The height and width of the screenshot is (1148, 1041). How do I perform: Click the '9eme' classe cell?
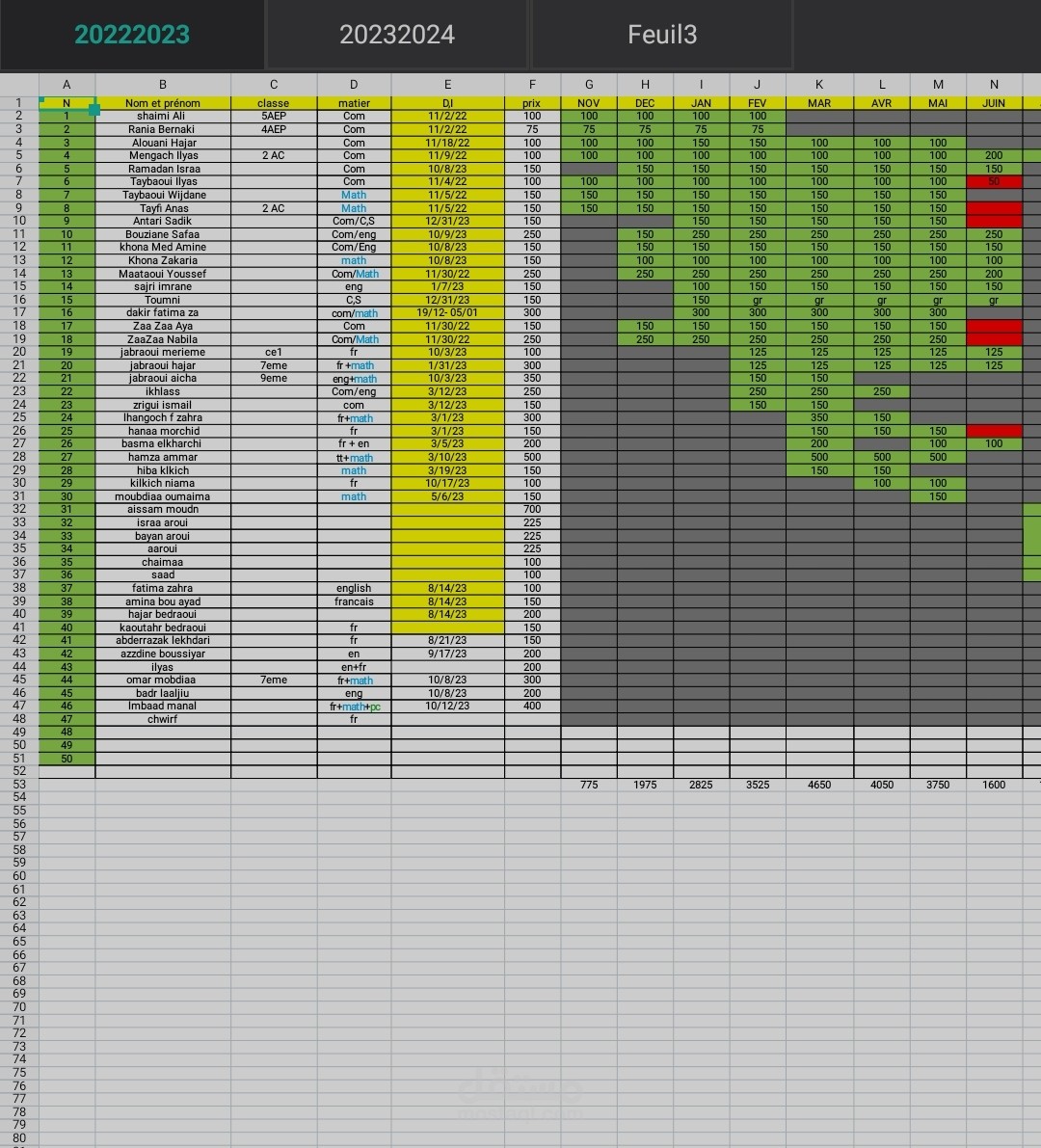coord(274,379)
